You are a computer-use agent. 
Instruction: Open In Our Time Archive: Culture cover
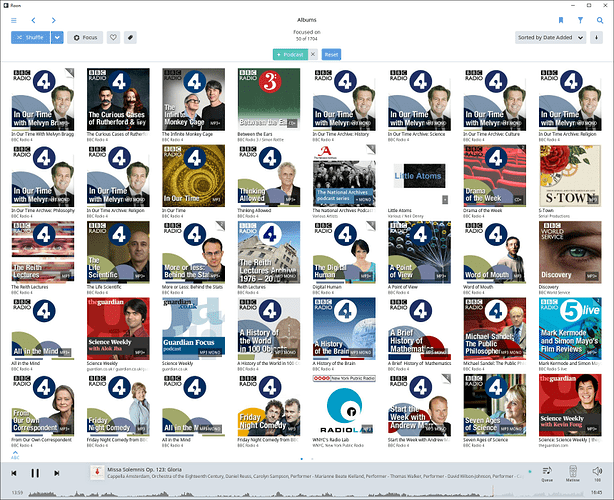[495, 99]
